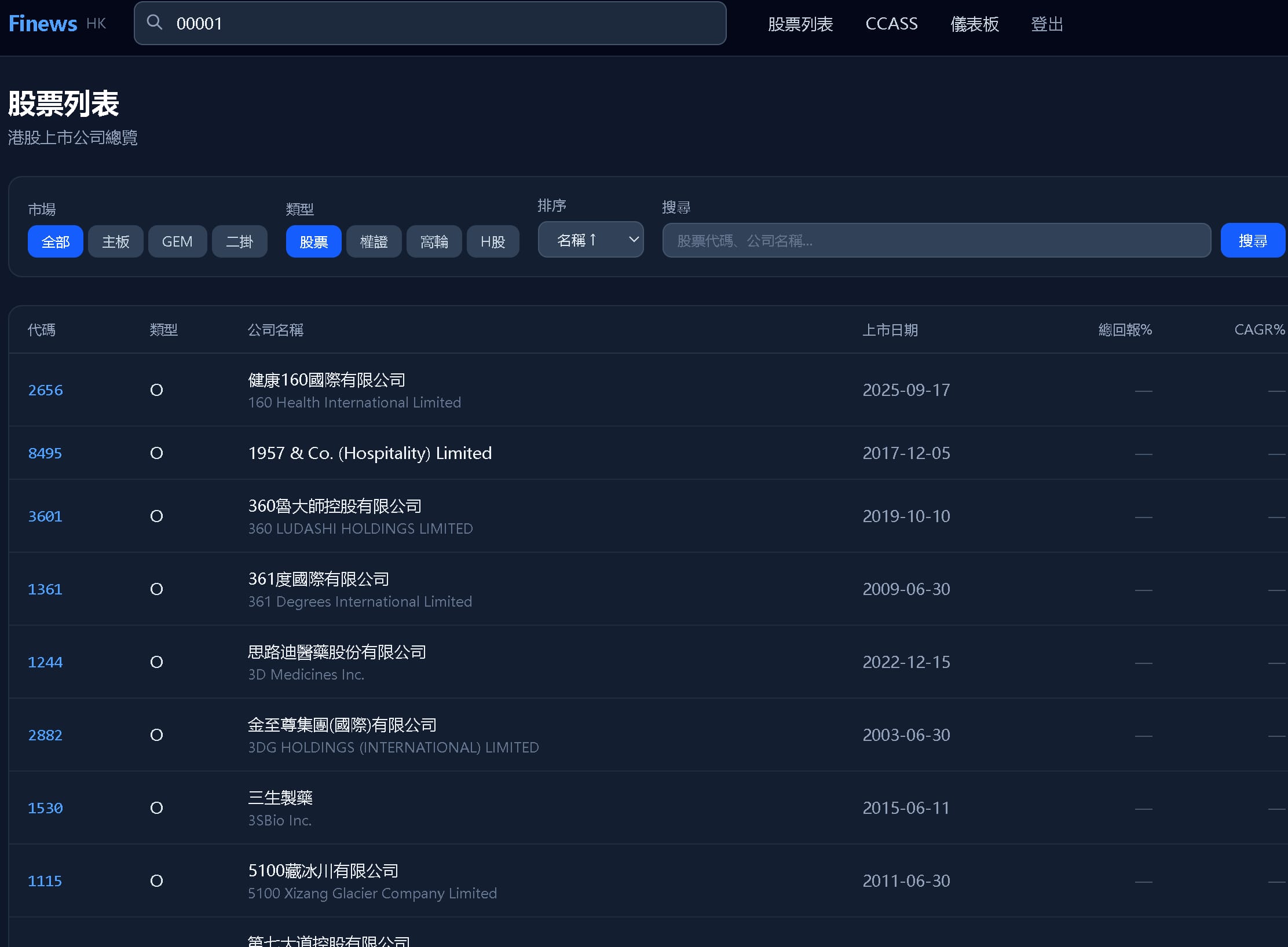This screenshot has width=1288, height=947.
Task: Click 健康160國際有限公司 company name
Action: click(x=327, y=380)
